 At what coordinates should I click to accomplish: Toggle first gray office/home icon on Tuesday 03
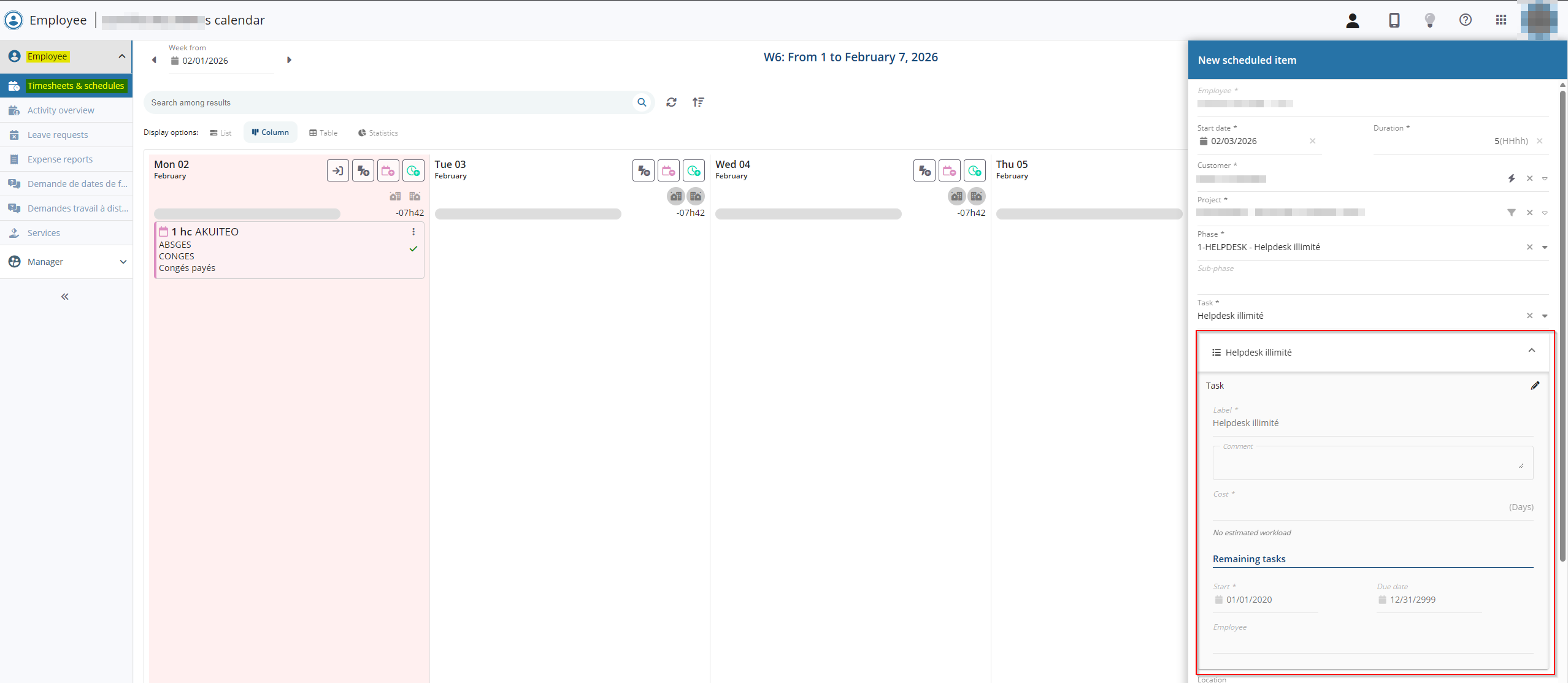[675, 196]
